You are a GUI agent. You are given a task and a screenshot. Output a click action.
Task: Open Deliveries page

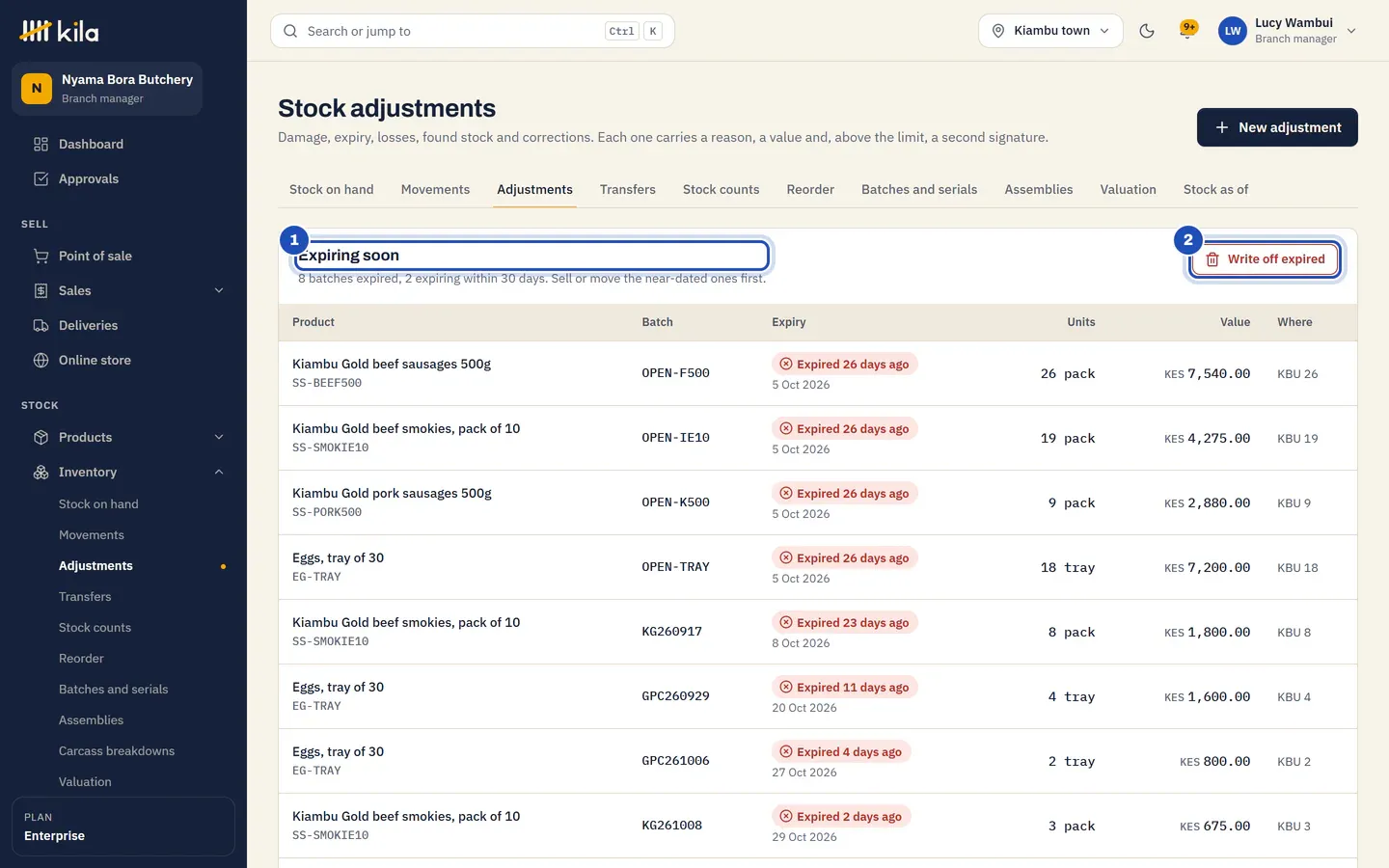pyautogui.click(x=123, y=325)
